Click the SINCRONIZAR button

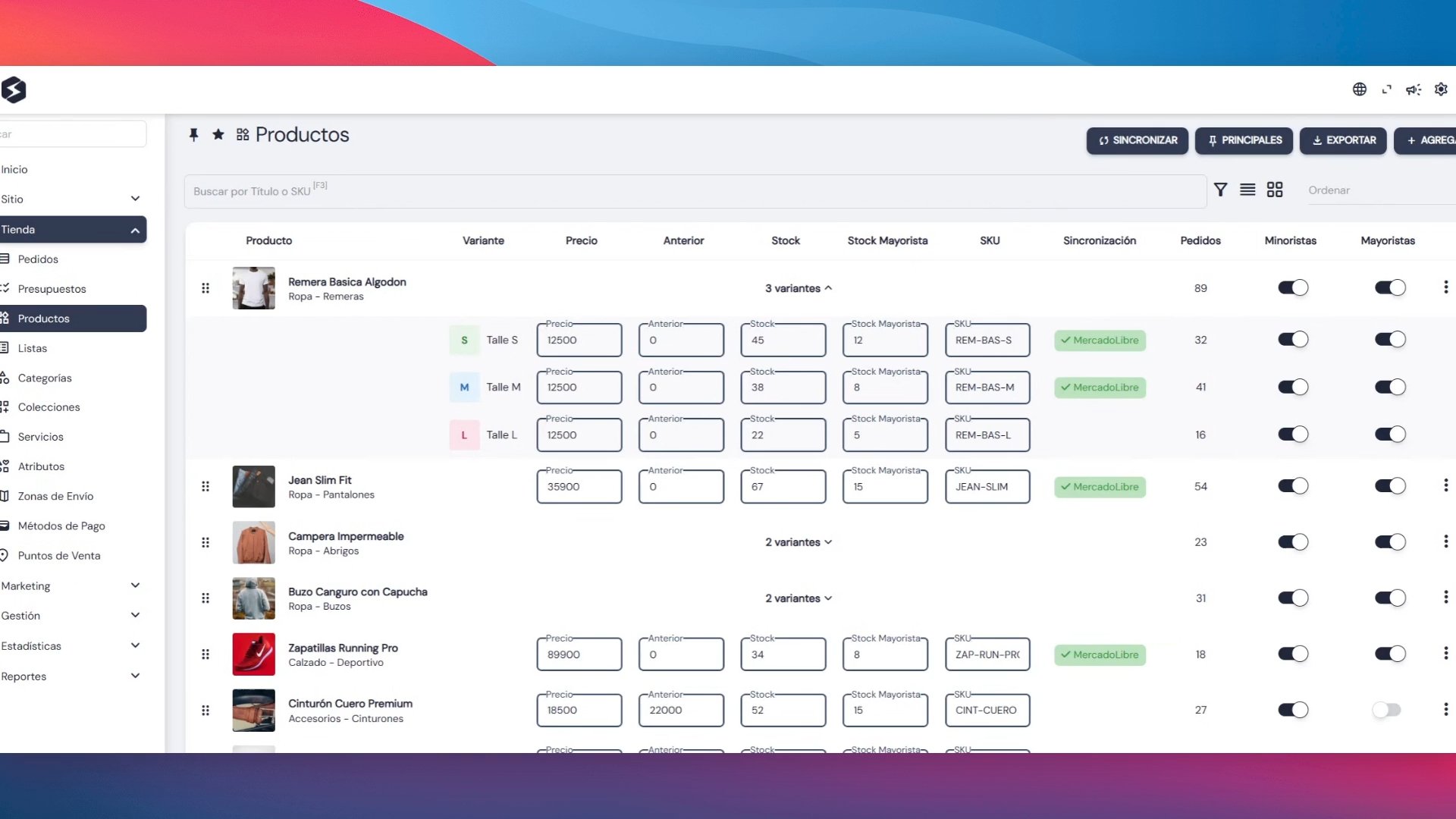pyautogui.click(x=1137, y=140)
